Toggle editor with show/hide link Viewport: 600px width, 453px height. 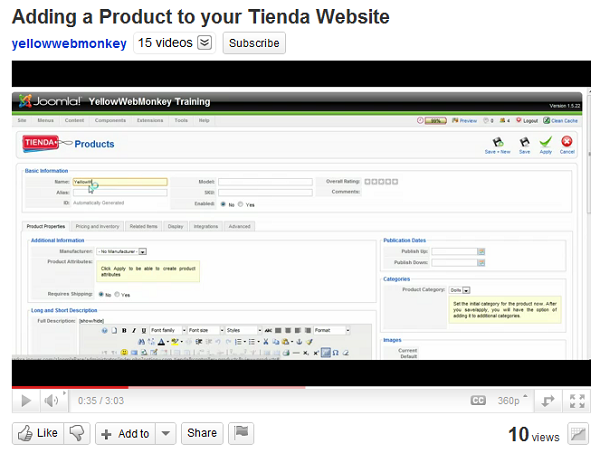91,321
